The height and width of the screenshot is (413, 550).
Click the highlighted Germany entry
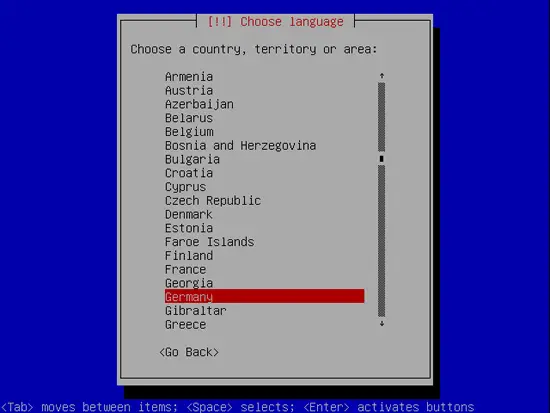264,297
